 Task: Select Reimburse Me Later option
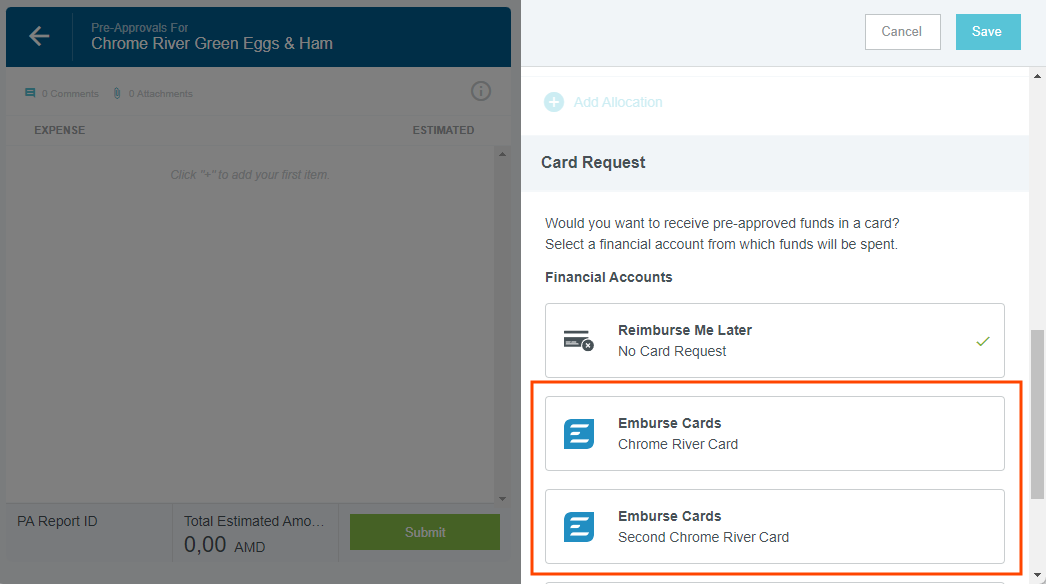[x=774, y=340]
